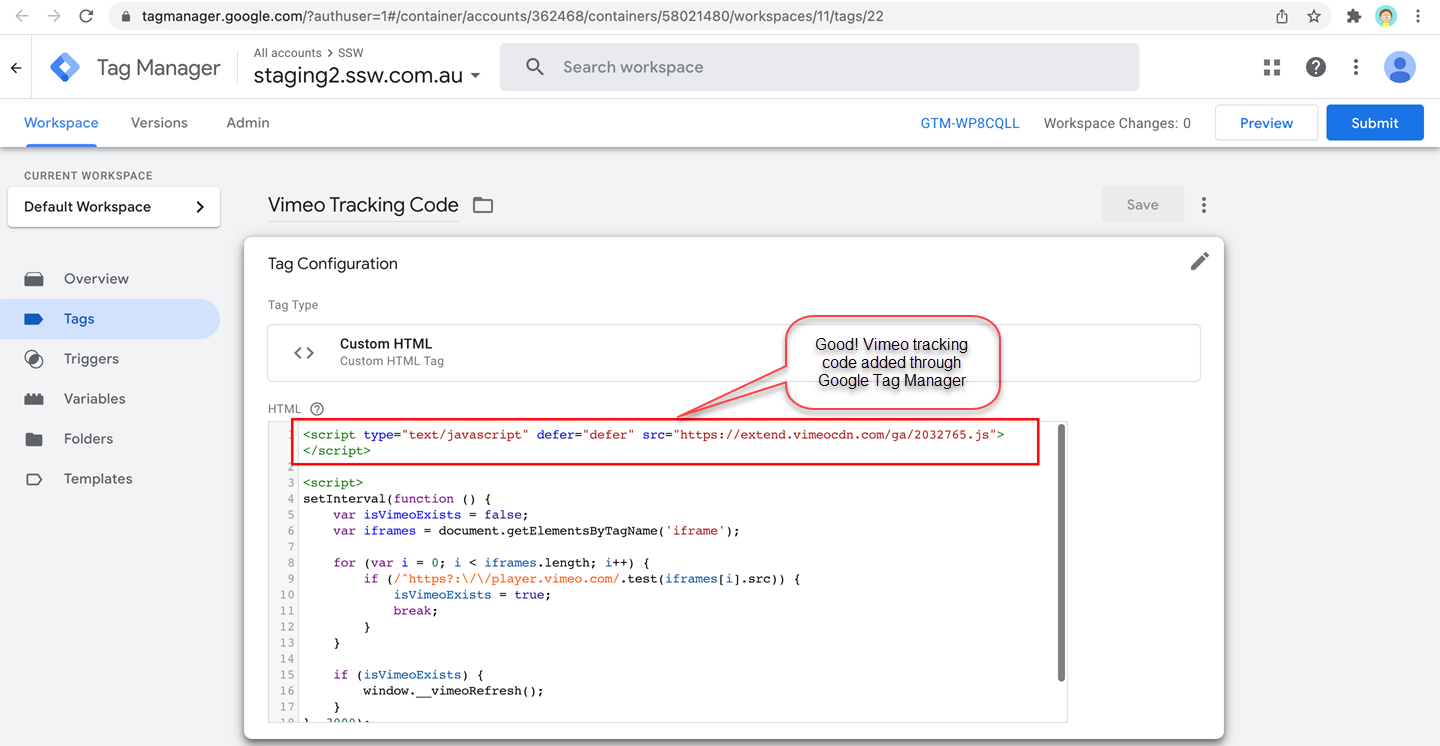
Task: Click the Google account avatar
Action: [x=1399, y=67]
